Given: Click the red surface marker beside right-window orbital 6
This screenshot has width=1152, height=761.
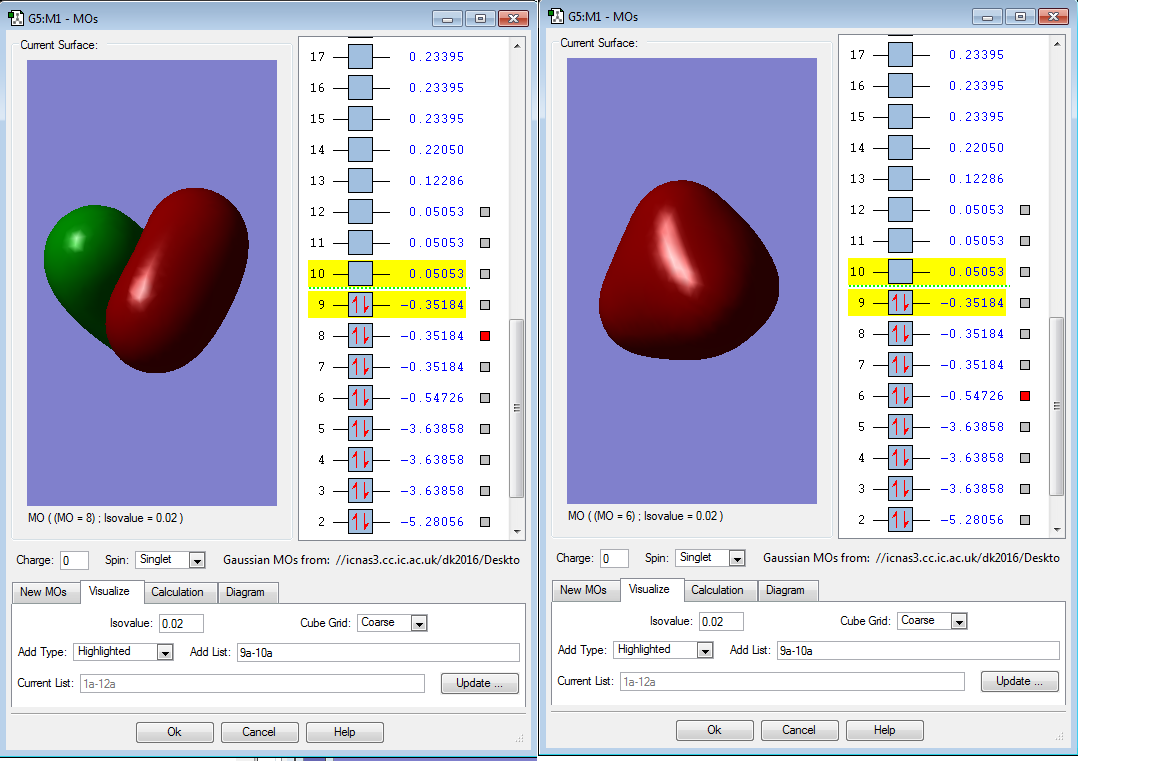Looking at the screenshot, I should pyautogui.click(x=1025, y=396).
